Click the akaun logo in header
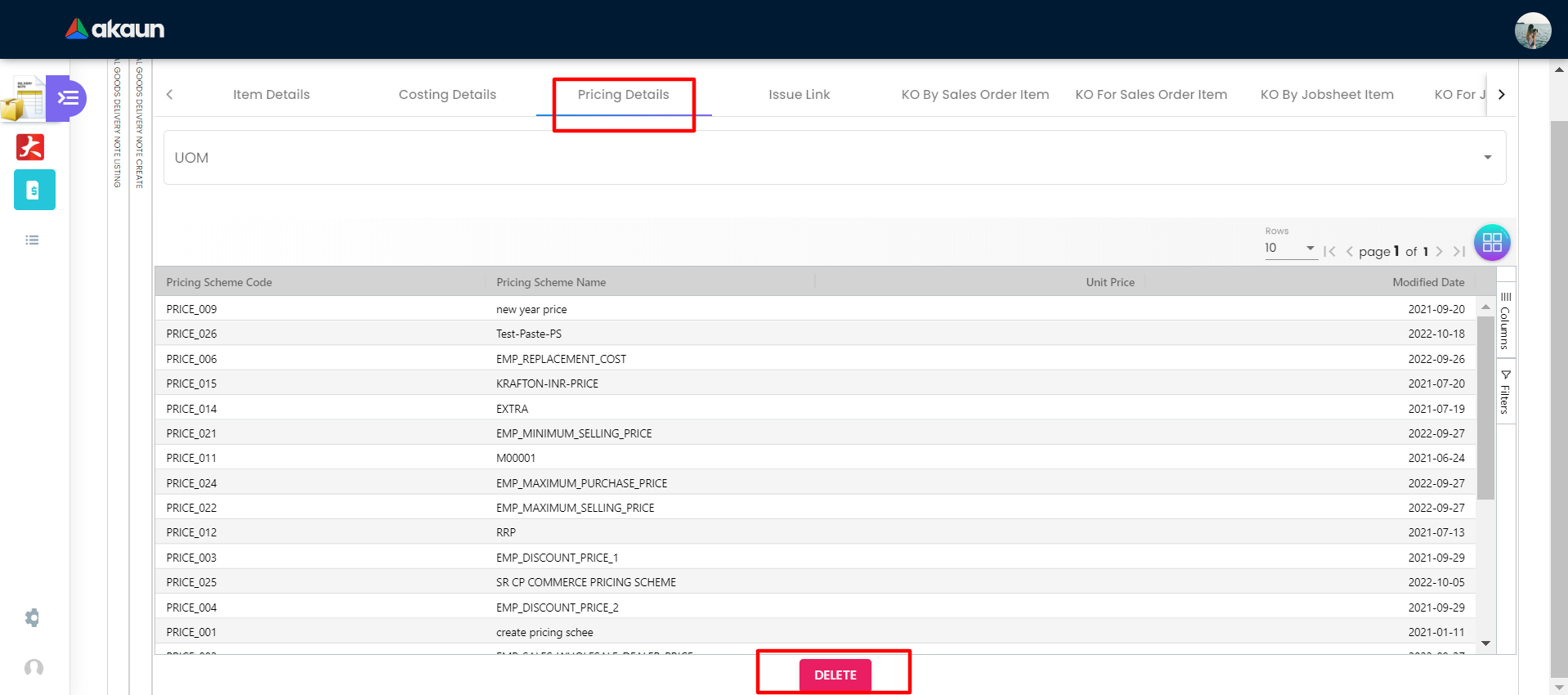This screenshot has height=695, width=1568. click(x=114, y=29)
